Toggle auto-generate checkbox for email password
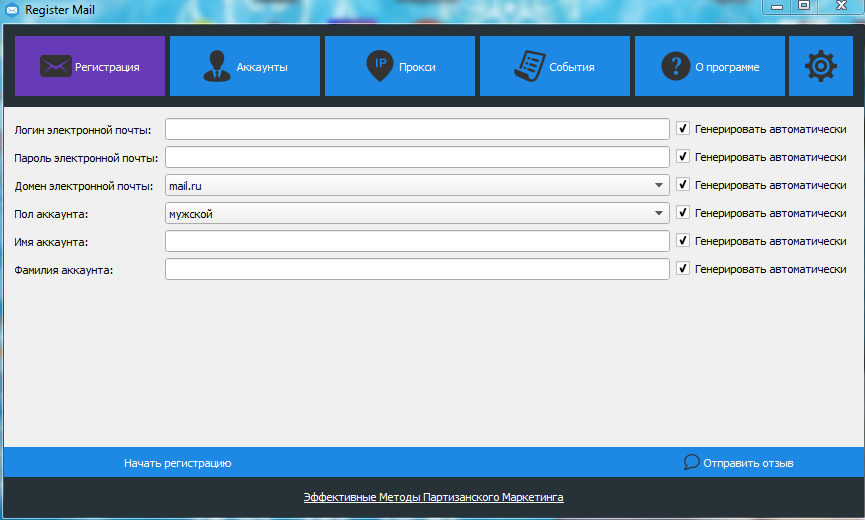Viewport: 865px width, 520px height. tap(683, 157)
